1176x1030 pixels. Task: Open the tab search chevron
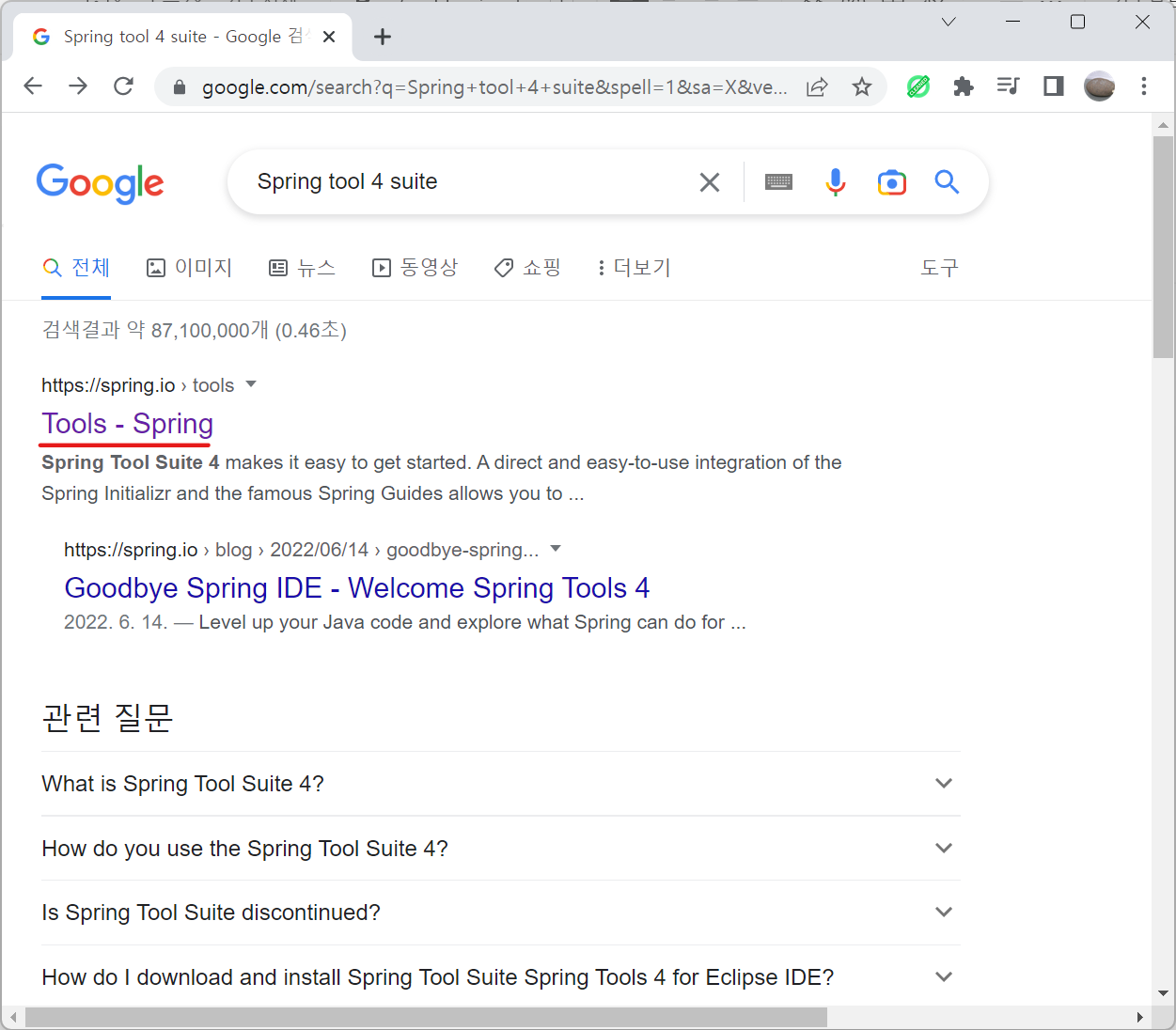click(x=949, y=22)
